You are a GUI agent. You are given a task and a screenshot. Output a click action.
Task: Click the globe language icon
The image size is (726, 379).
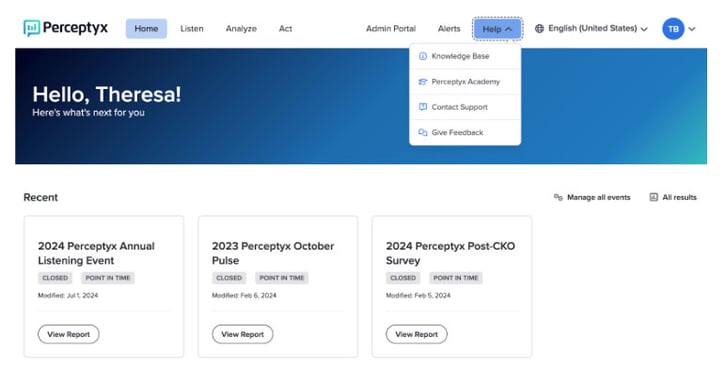[x=539, y=29]
